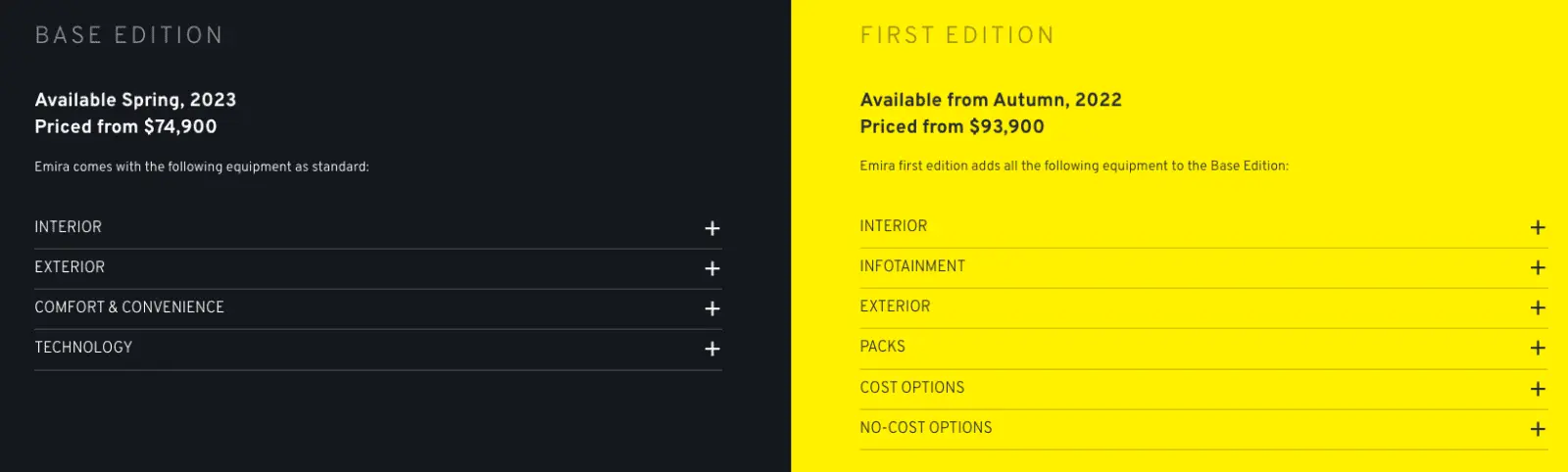Show Comfort & Convenience equipment list
The height and width of the screenshot is (472, 1568).
[129, 307]
